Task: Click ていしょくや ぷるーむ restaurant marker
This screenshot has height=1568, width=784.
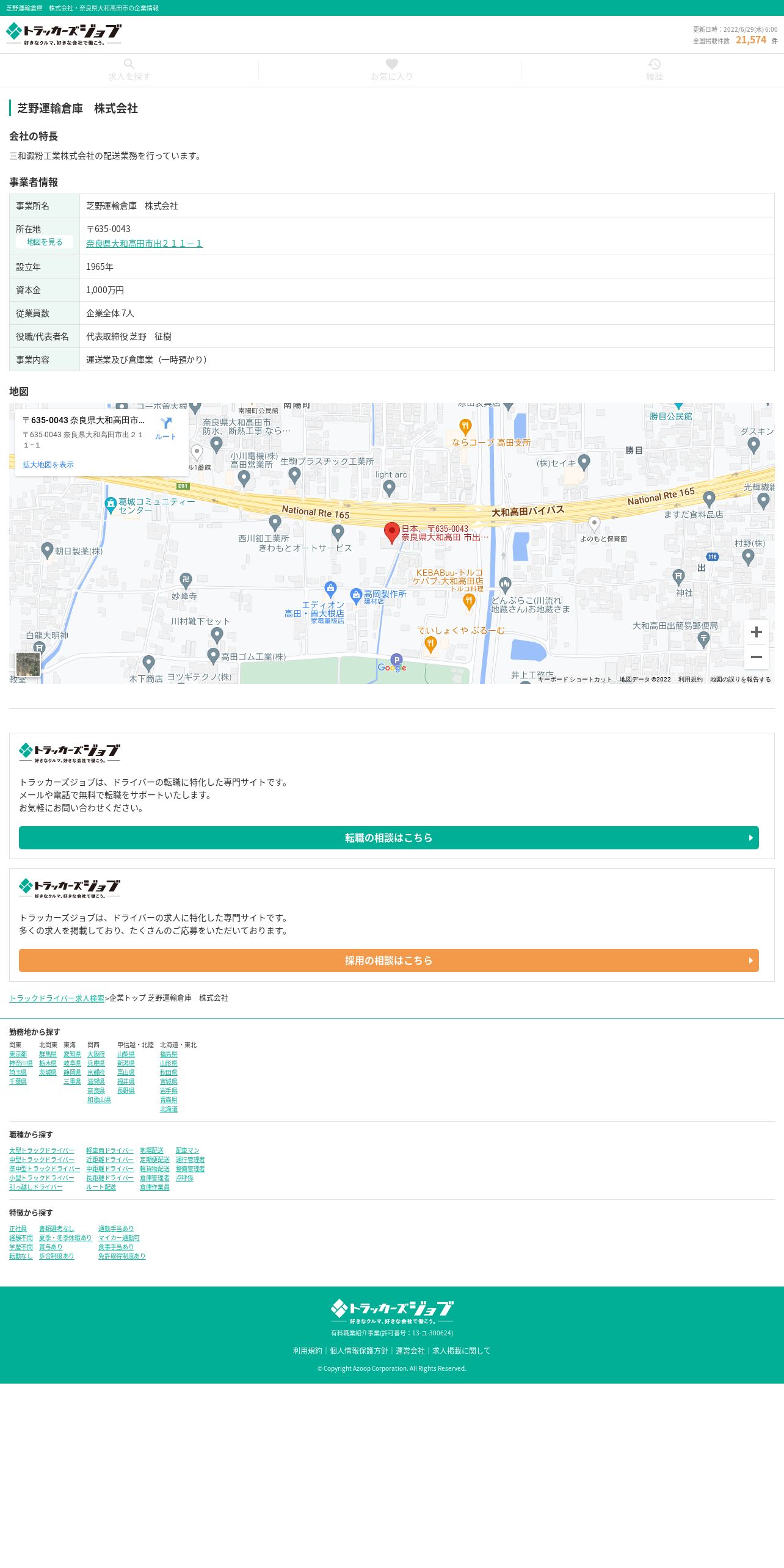Action: click(x=430, y=645)
